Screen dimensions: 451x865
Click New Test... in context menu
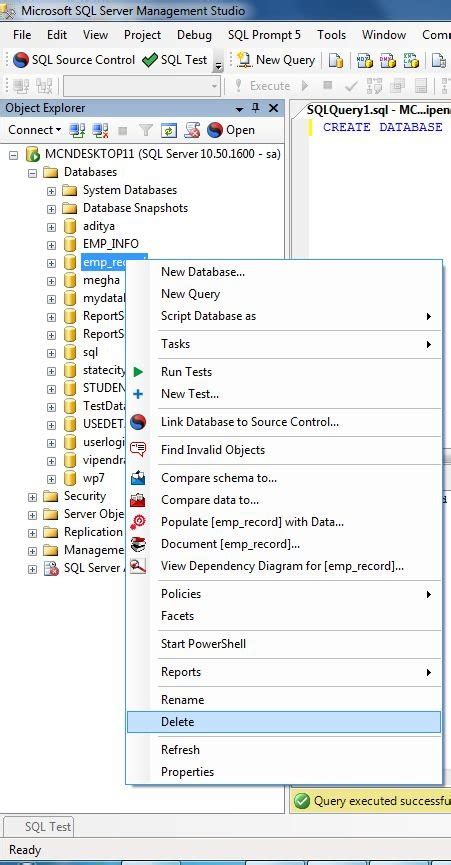click(284, 394)
